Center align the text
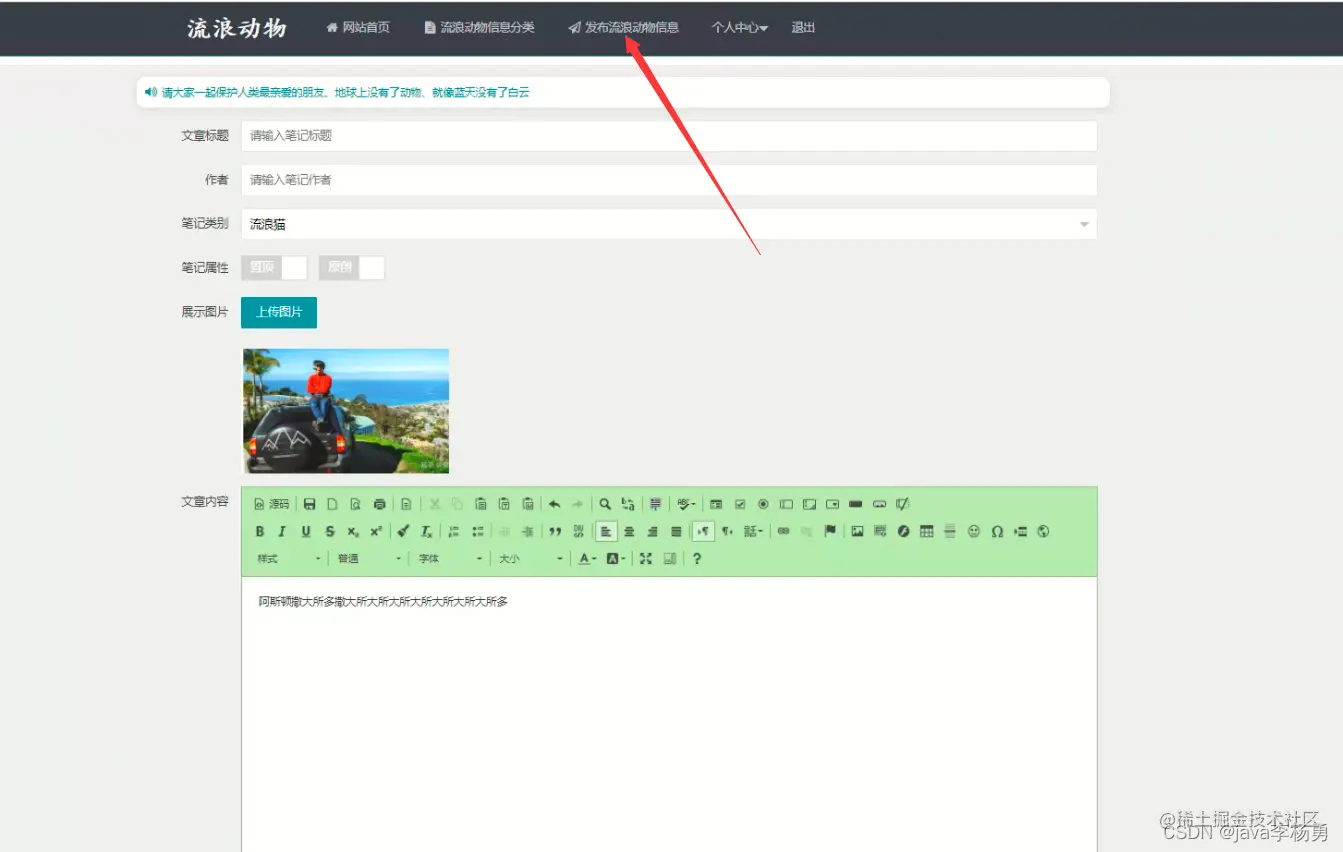The height and width of the screenshot is (852, 1343). pos(629,532)
